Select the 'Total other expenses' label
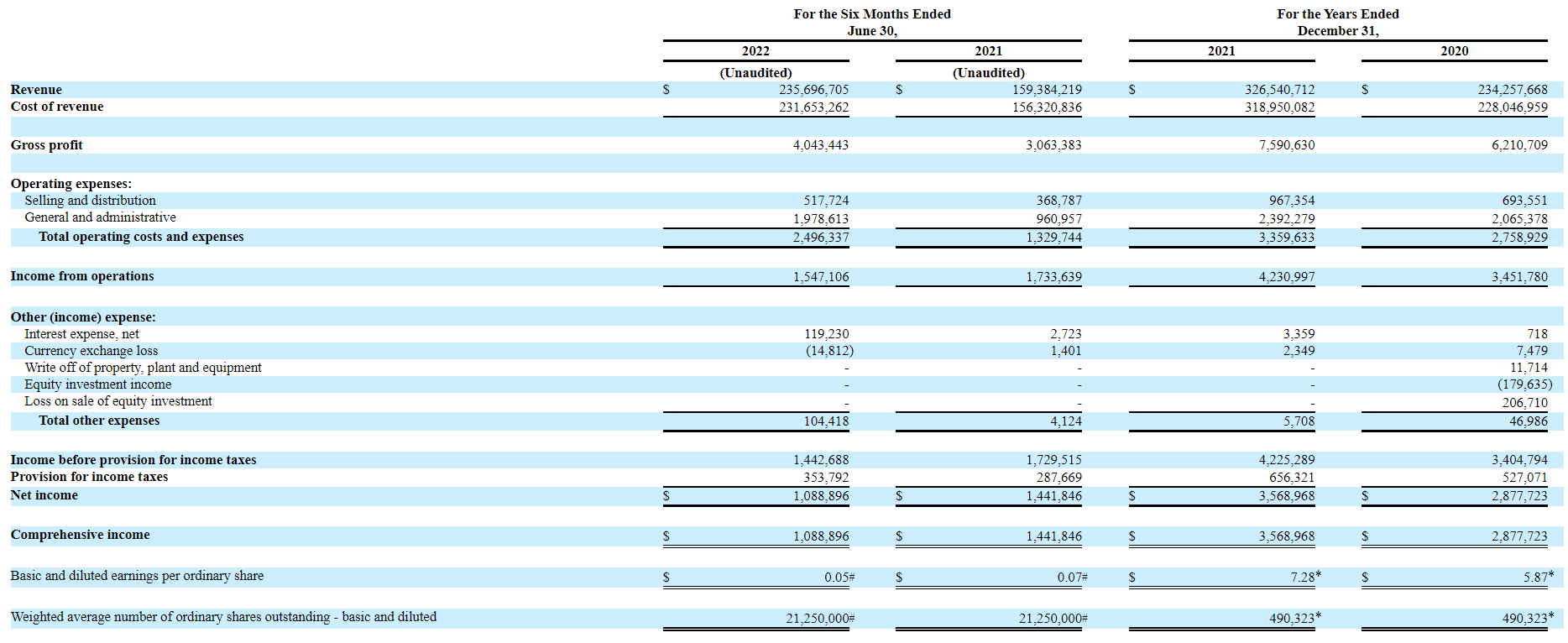The height and width of the screenshot is (643, 1568). tap(99, 421)
